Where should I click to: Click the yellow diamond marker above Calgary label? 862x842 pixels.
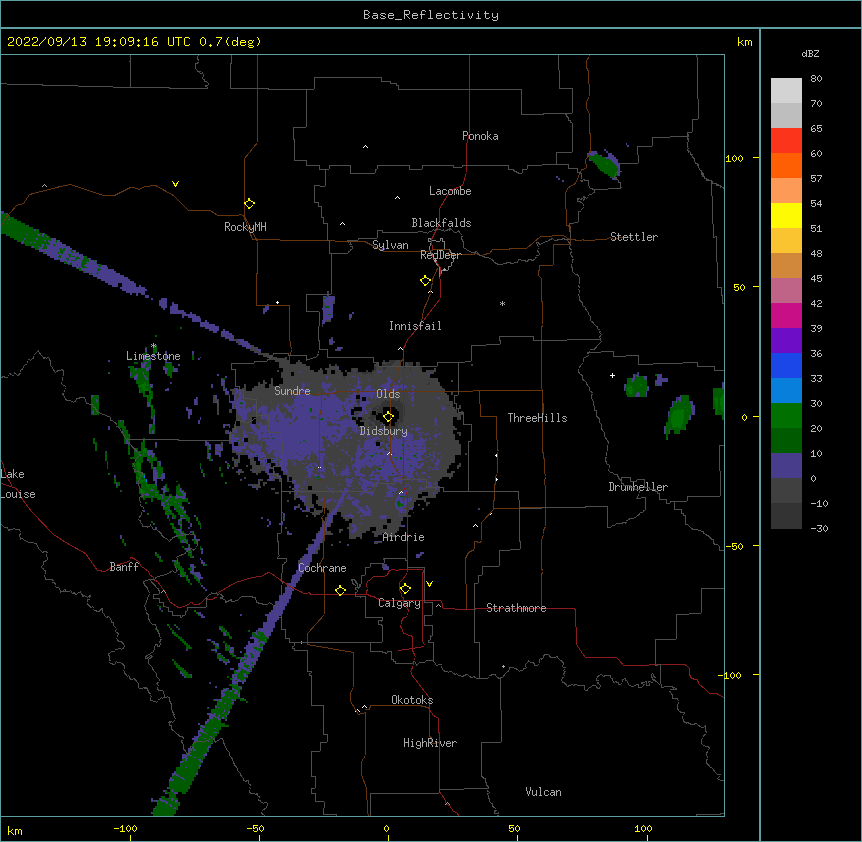click(x=405, y=589)
